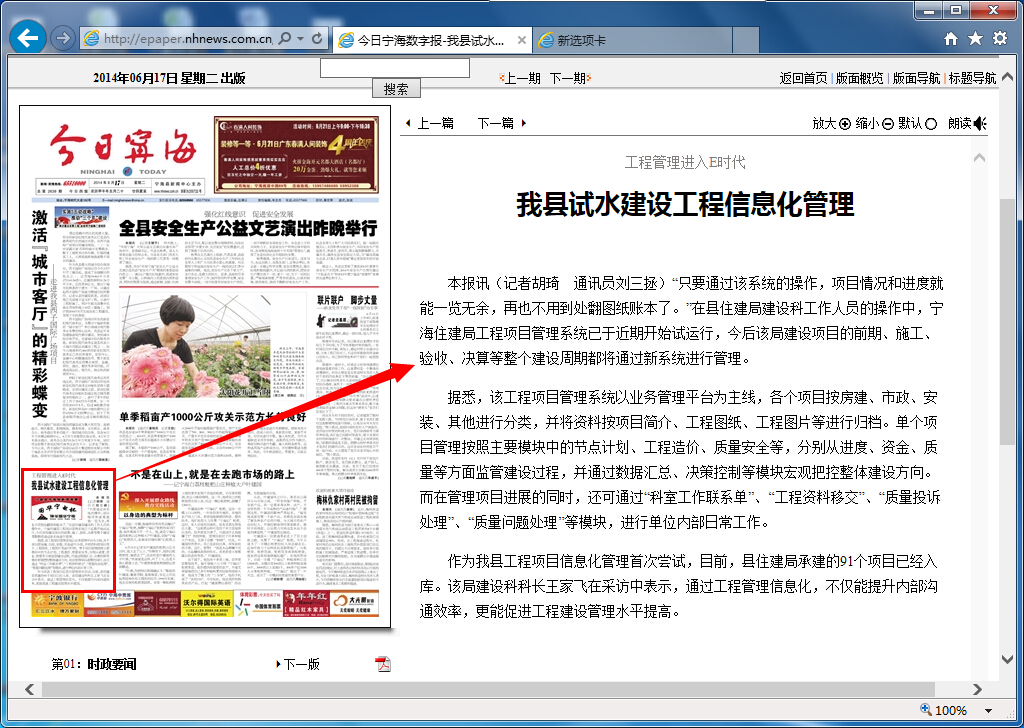
Task: Click the 缩小 zoom-out minus icon
Action: (x=888, y=124)
